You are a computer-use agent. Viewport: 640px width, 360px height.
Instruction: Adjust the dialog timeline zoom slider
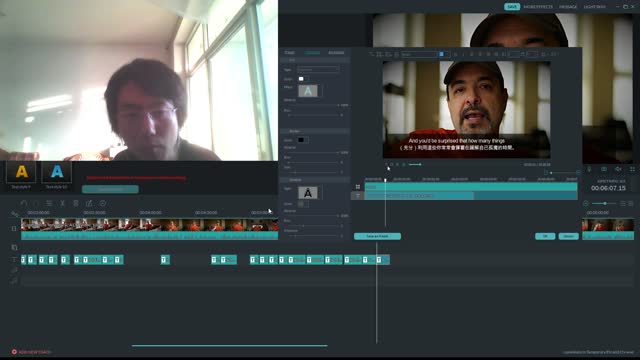coord(562,173)
